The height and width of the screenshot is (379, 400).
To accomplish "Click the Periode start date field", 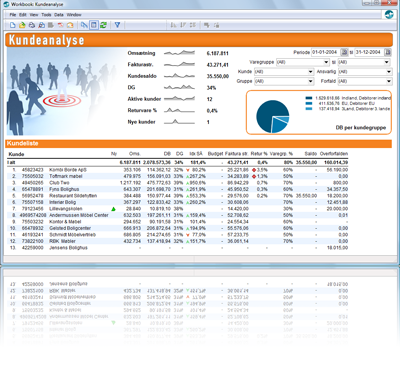I will pyautogui.click(x=326, y=52).
